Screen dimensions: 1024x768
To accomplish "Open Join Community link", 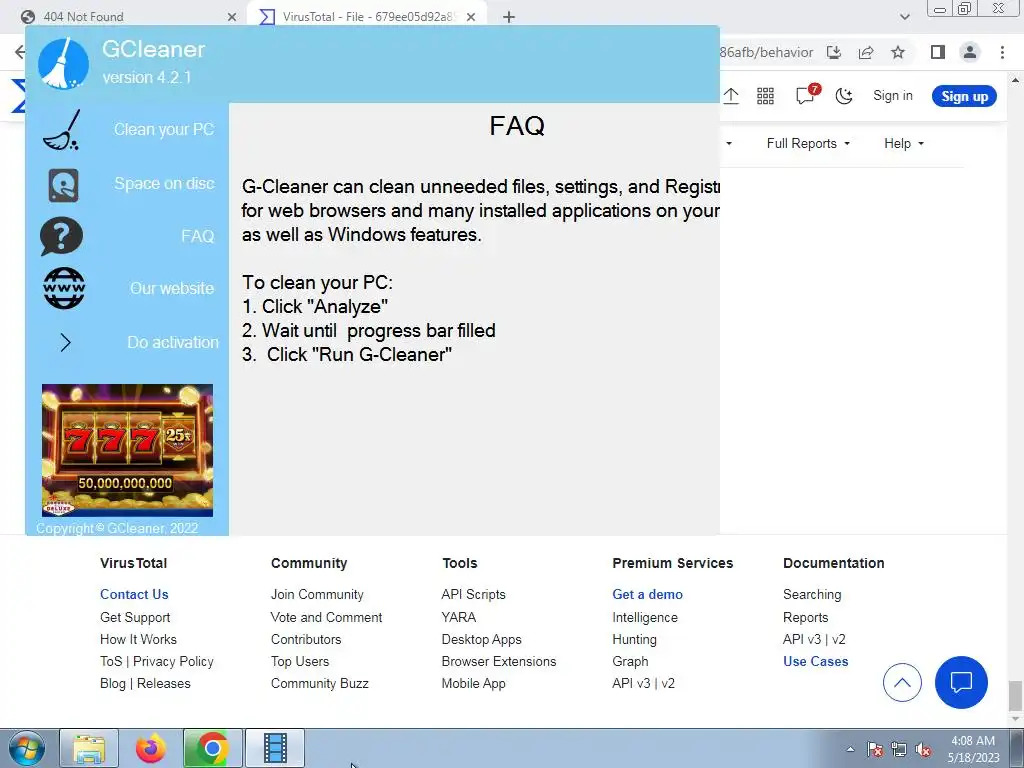I will pyautogui.click(x=317, y=594).
